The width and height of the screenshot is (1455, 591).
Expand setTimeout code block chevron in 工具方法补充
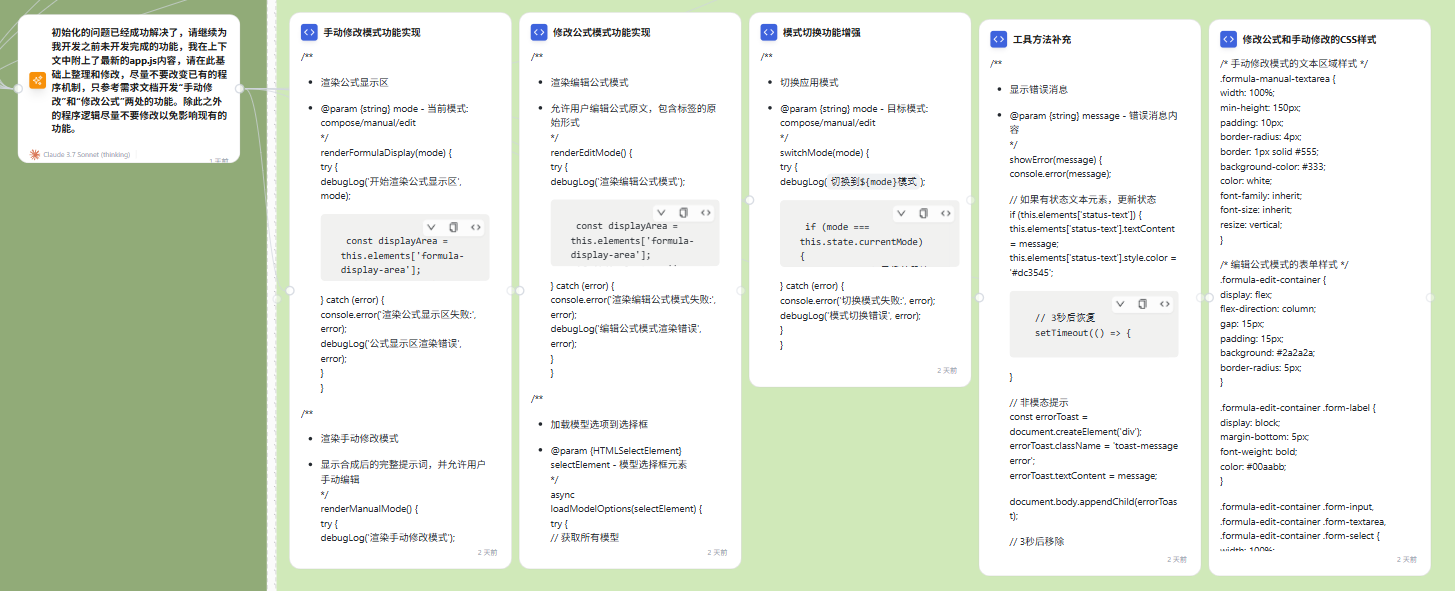[x=1121, y=303]
